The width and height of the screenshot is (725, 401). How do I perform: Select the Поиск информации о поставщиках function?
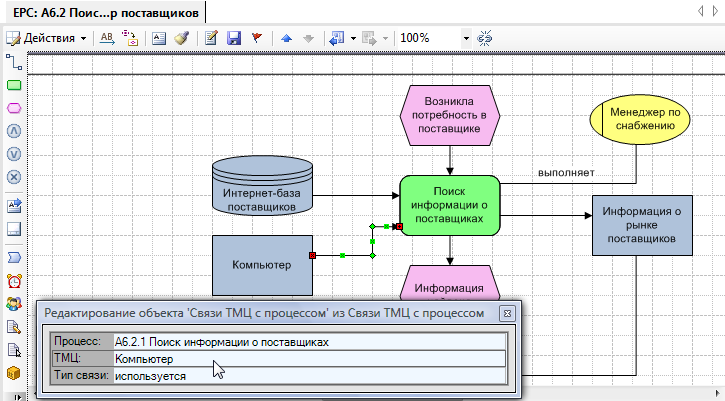pos(449,205)
